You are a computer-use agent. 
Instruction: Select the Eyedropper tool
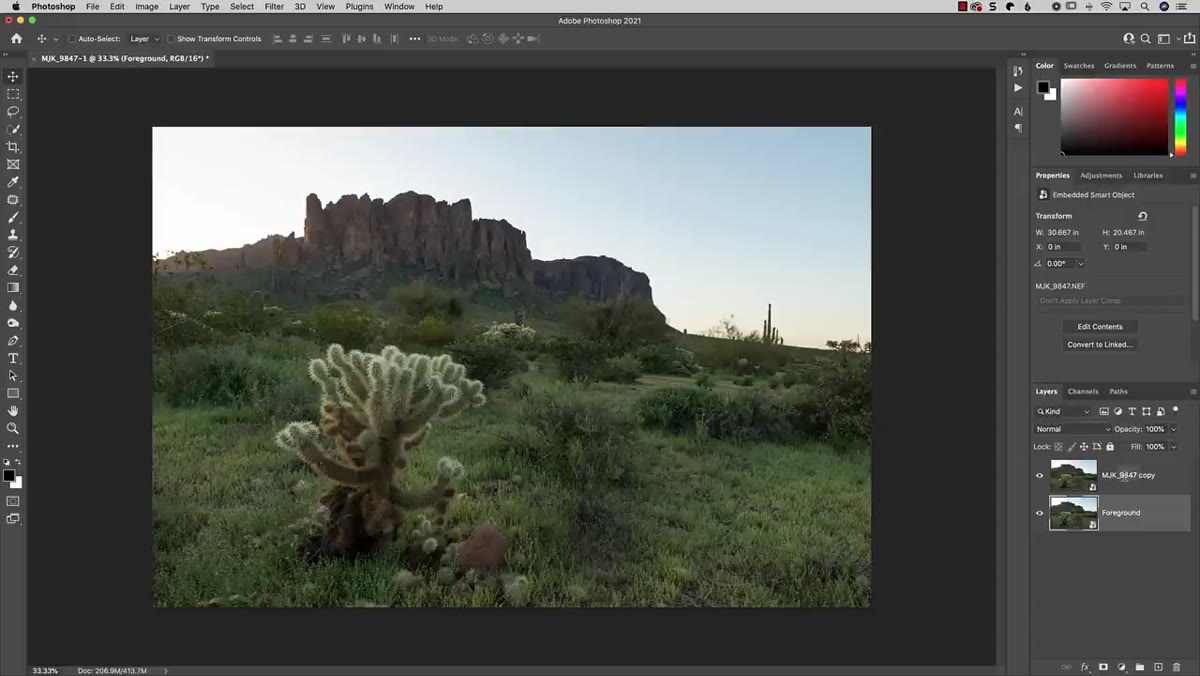coord(13,182)
